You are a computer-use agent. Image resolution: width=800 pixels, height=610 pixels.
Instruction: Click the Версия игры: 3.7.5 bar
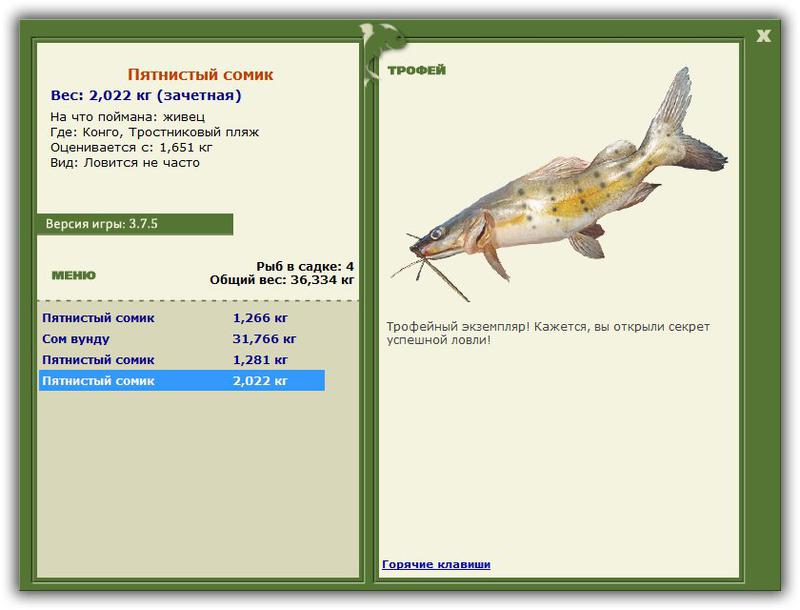point(135,224)
